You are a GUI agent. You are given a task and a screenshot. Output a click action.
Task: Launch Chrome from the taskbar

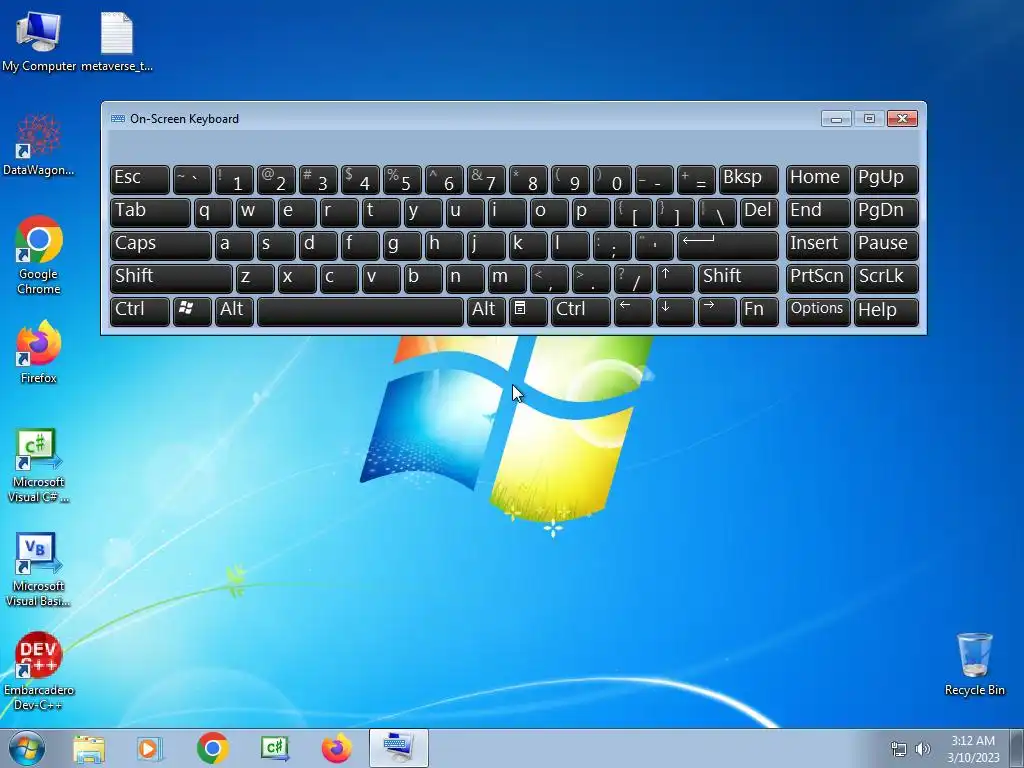click(212, 748)
